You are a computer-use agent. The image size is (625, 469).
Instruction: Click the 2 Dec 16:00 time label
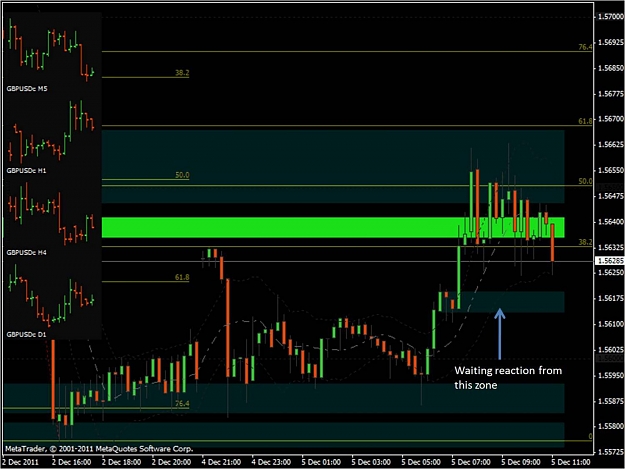[x=72, y=462]
